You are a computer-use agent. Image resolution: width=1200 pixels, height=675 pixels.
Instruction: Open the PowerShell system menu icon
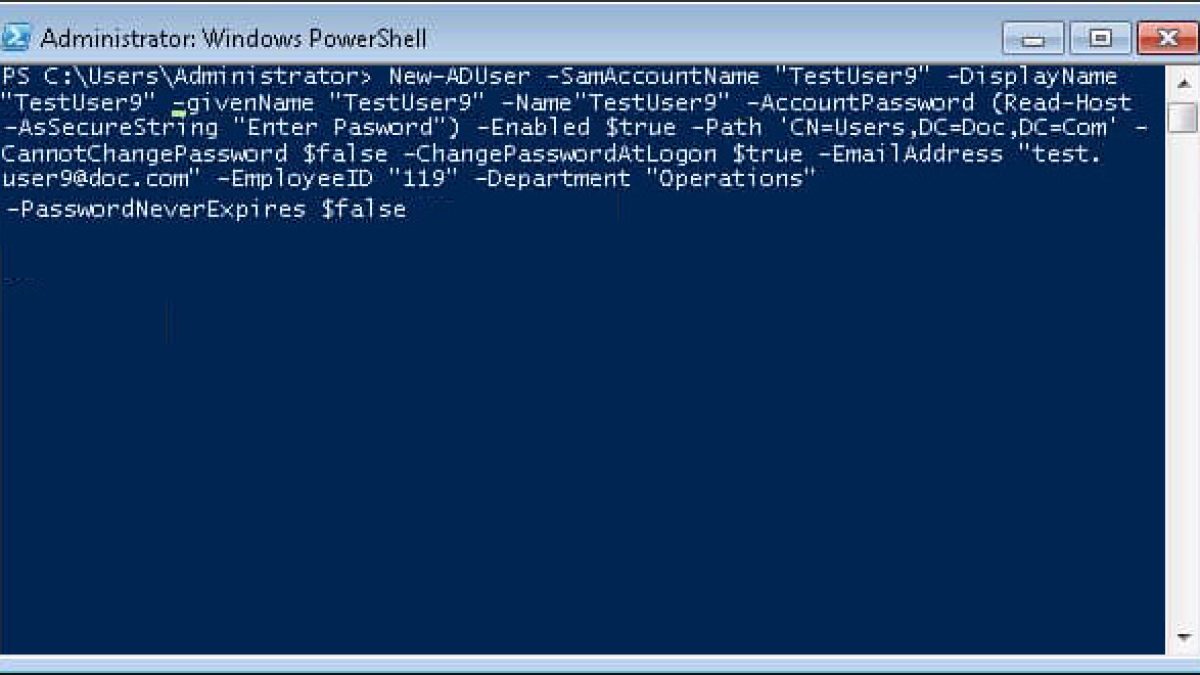click(17, 38)
